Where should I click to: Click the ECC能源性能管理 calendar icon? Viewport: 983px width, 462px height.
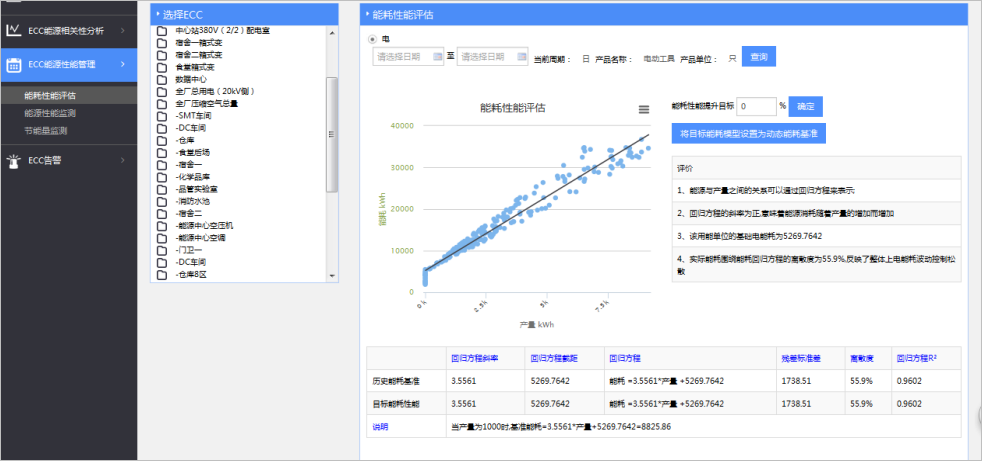click(13, 65)
